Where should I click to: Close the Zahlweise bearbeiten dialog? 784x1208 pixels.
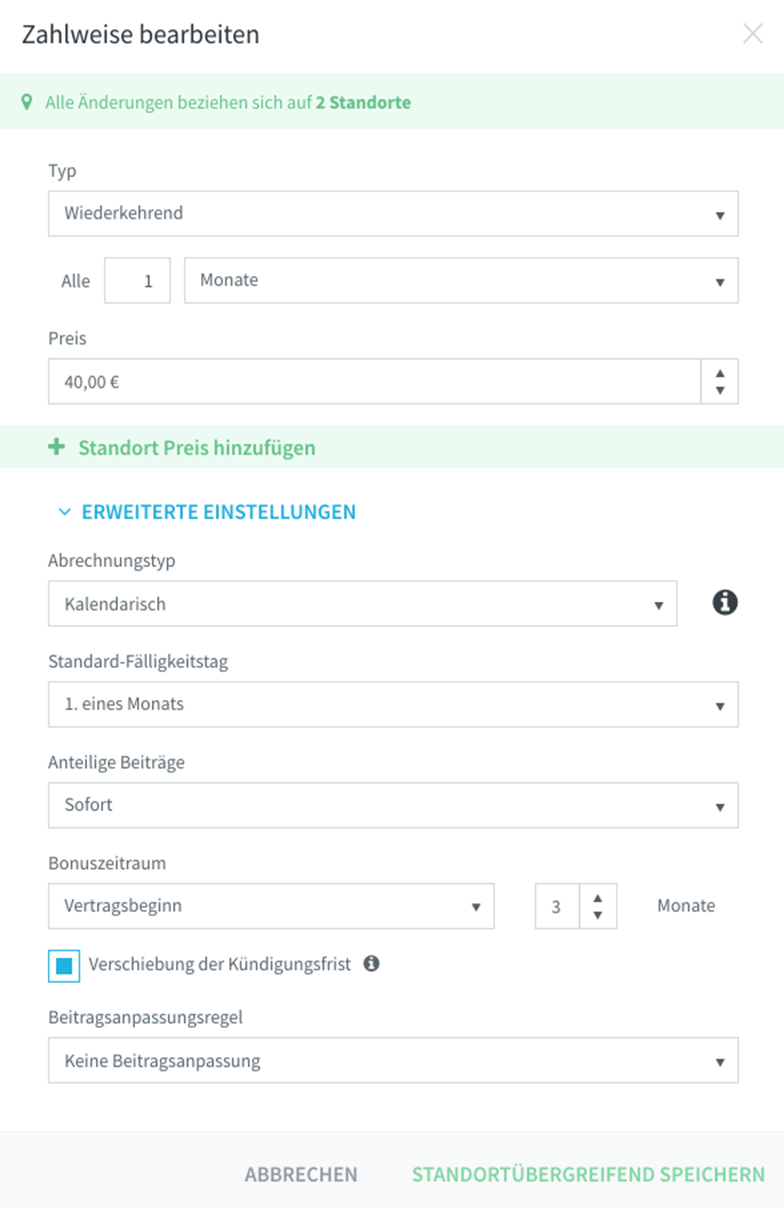(x=752, y=34)
